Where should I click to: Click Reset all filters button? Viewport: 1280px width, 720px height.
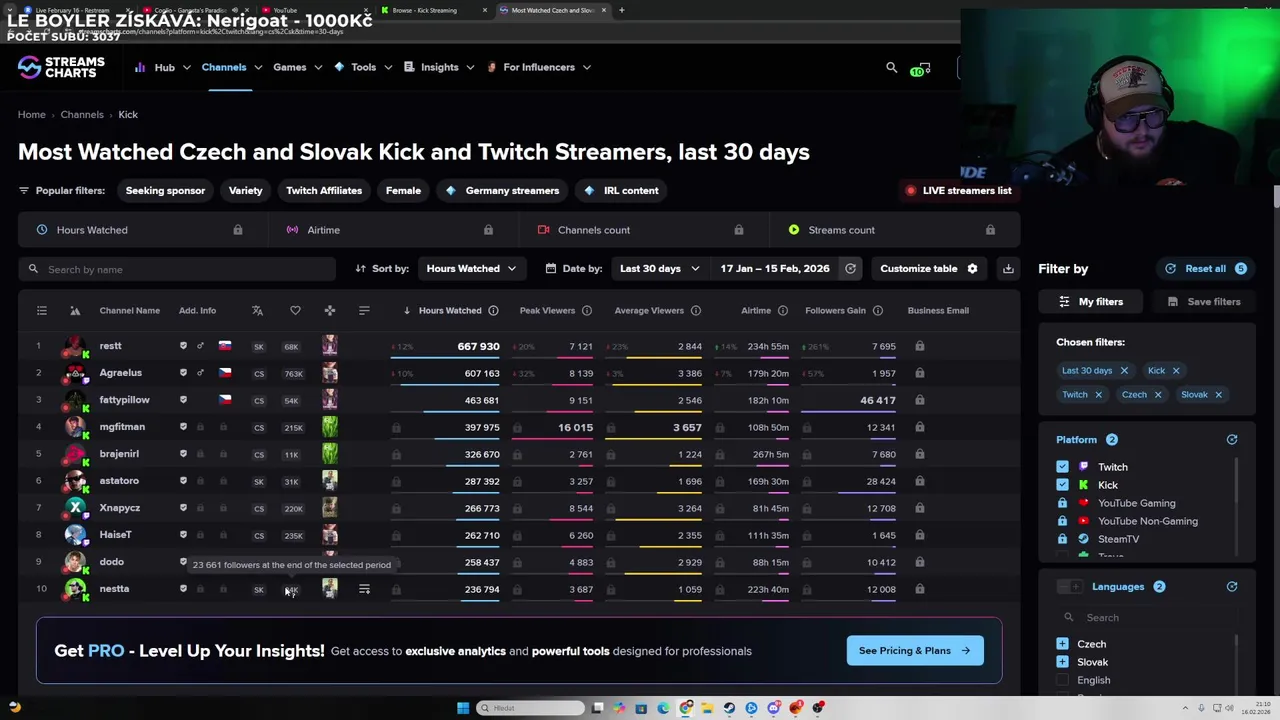[x=1205, y=269]
